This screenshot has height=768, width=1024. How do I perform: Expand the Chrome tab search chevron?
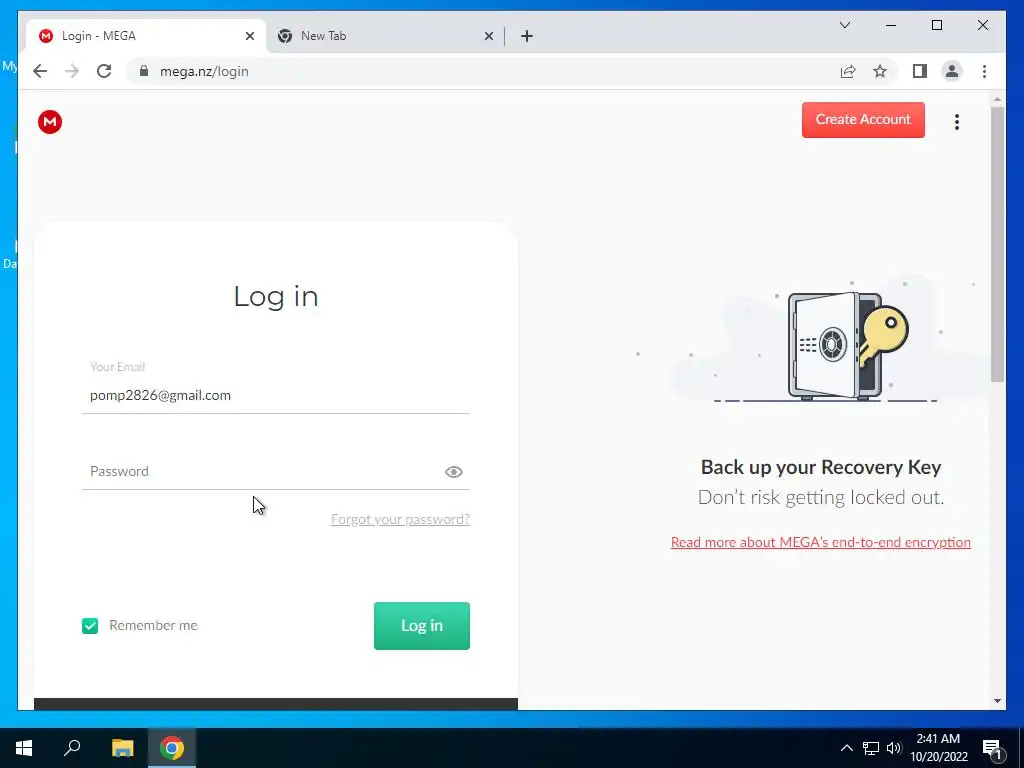pyautogui.click(x=845, y=25)
